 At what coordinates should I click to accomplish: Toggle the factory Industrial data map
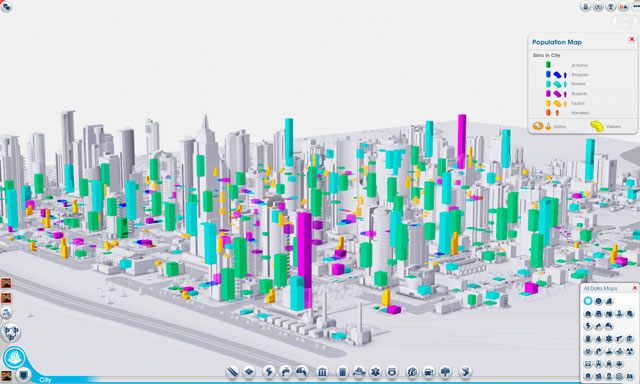coord(609,314)
